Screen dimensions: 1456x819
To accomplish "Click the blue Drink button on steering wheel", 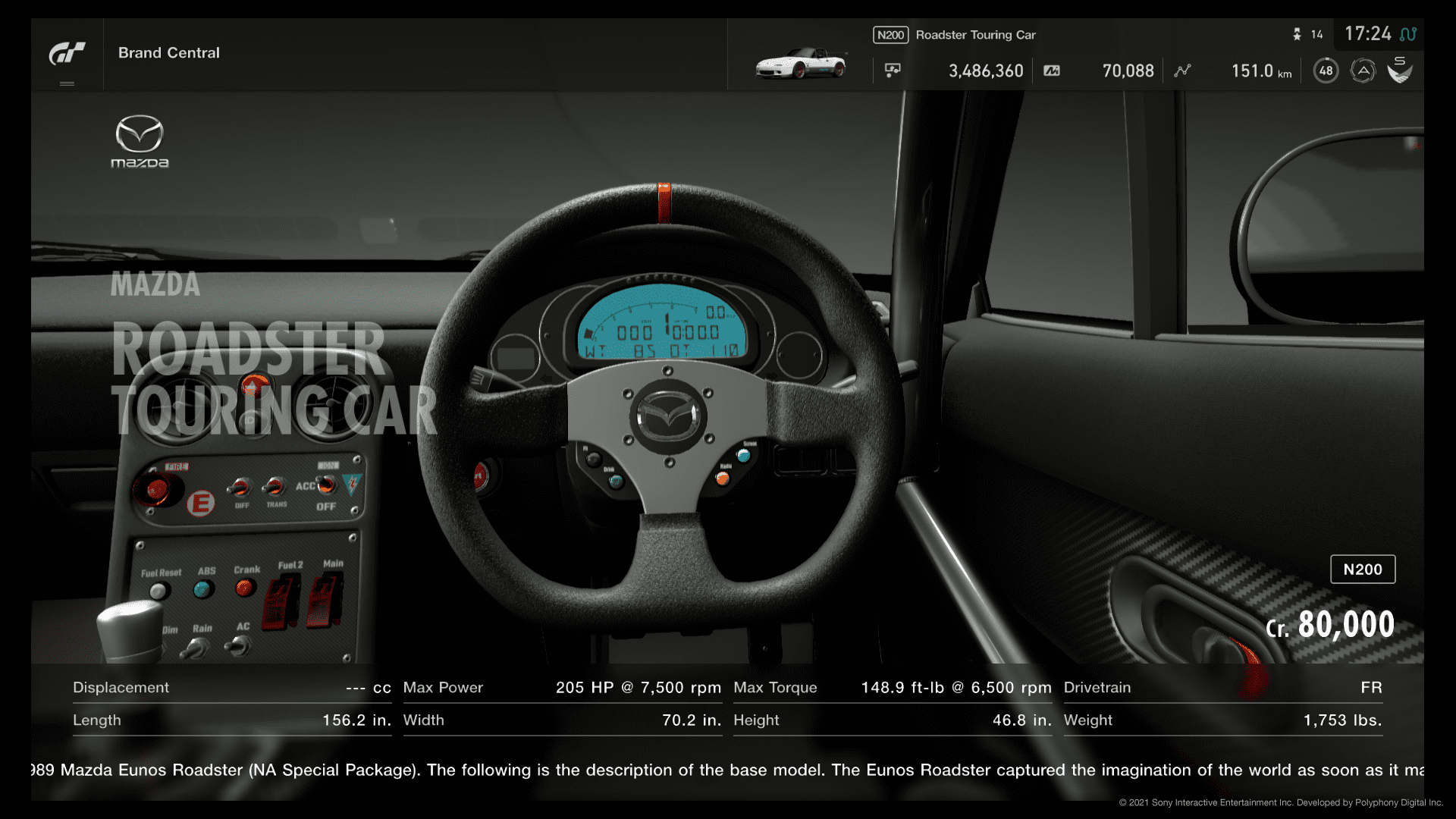I will click(x=616, y=481).
